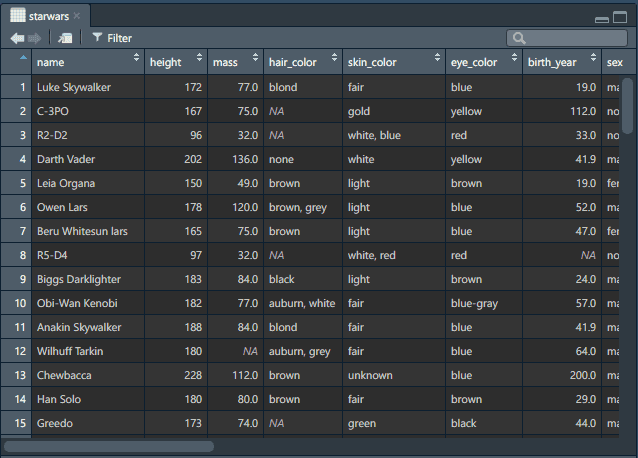The width and height of the screenshot is (638, 458).
Task: Click the back navigation arrow
Action: pos(17,38)
